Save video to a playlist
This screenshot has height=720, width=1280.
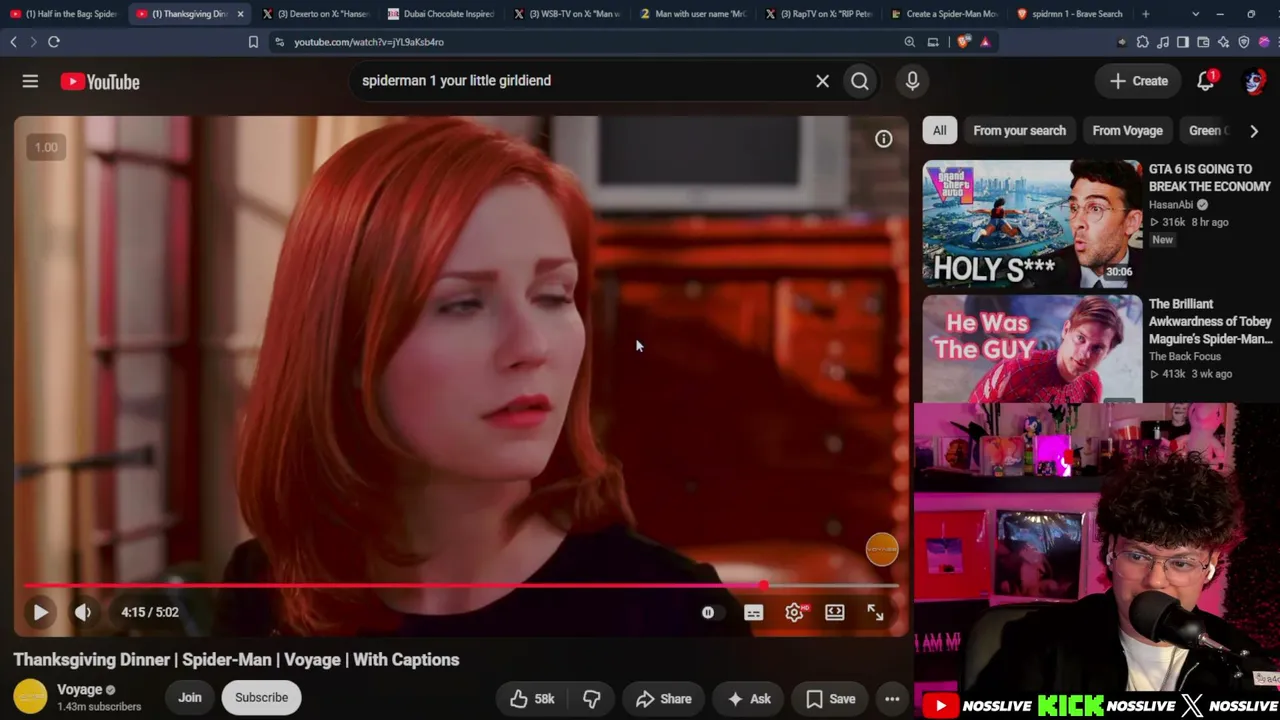pos(831,699)
